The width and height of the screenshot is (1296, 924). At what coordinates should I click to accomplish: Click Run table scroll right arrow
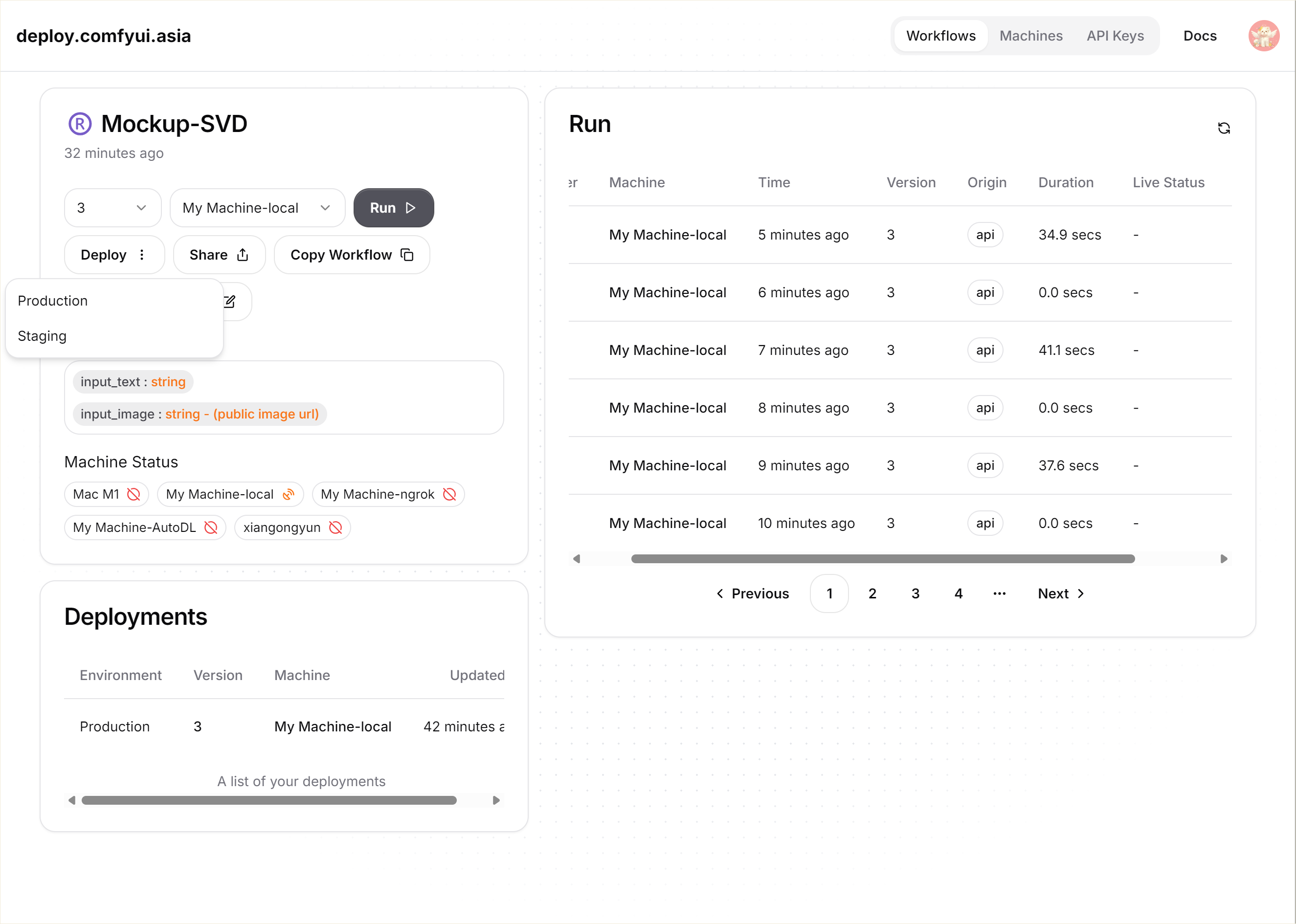pos(1224,559)
